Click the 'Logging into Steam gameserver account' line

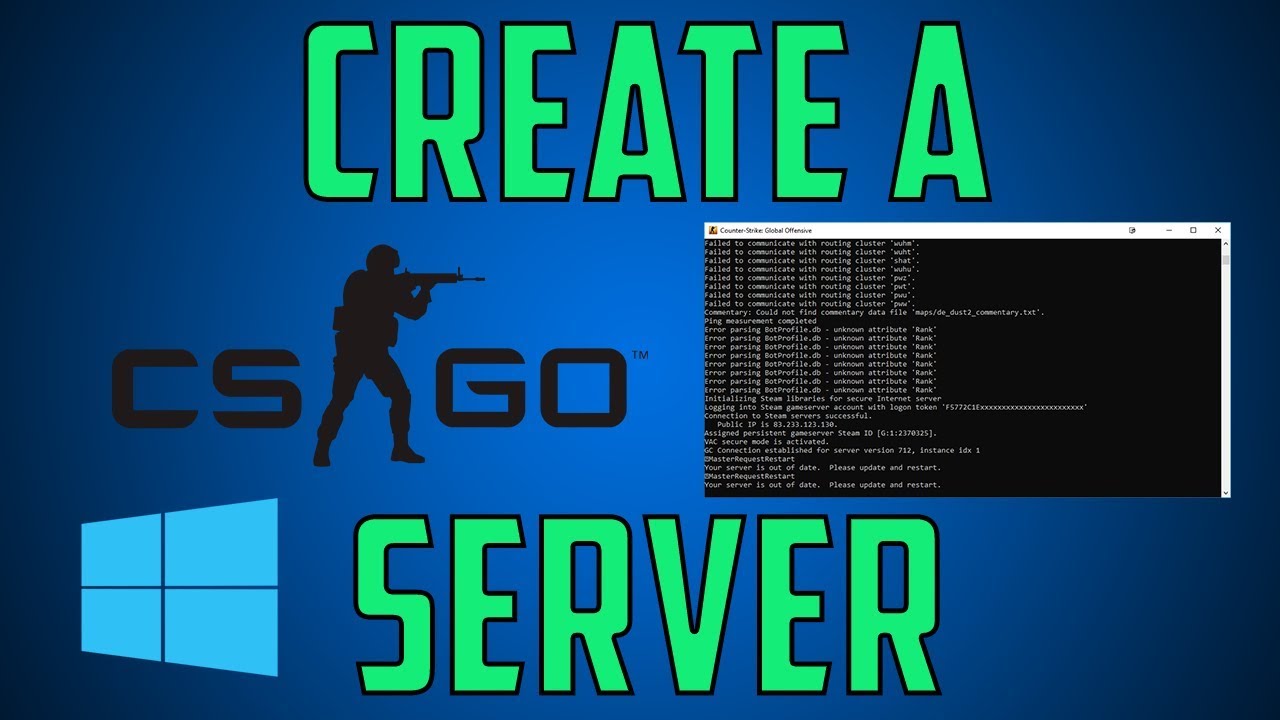click(x=896, y=407)
